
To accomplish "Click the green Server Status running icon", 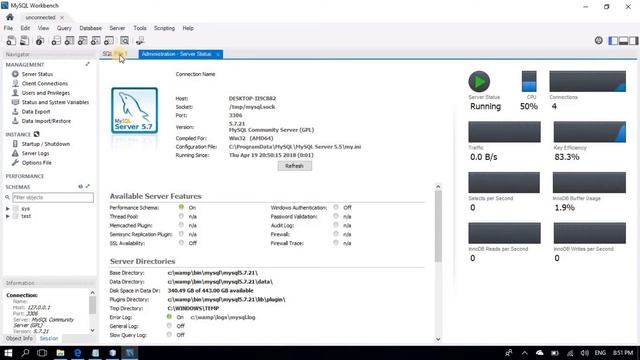I will [479, 81].
